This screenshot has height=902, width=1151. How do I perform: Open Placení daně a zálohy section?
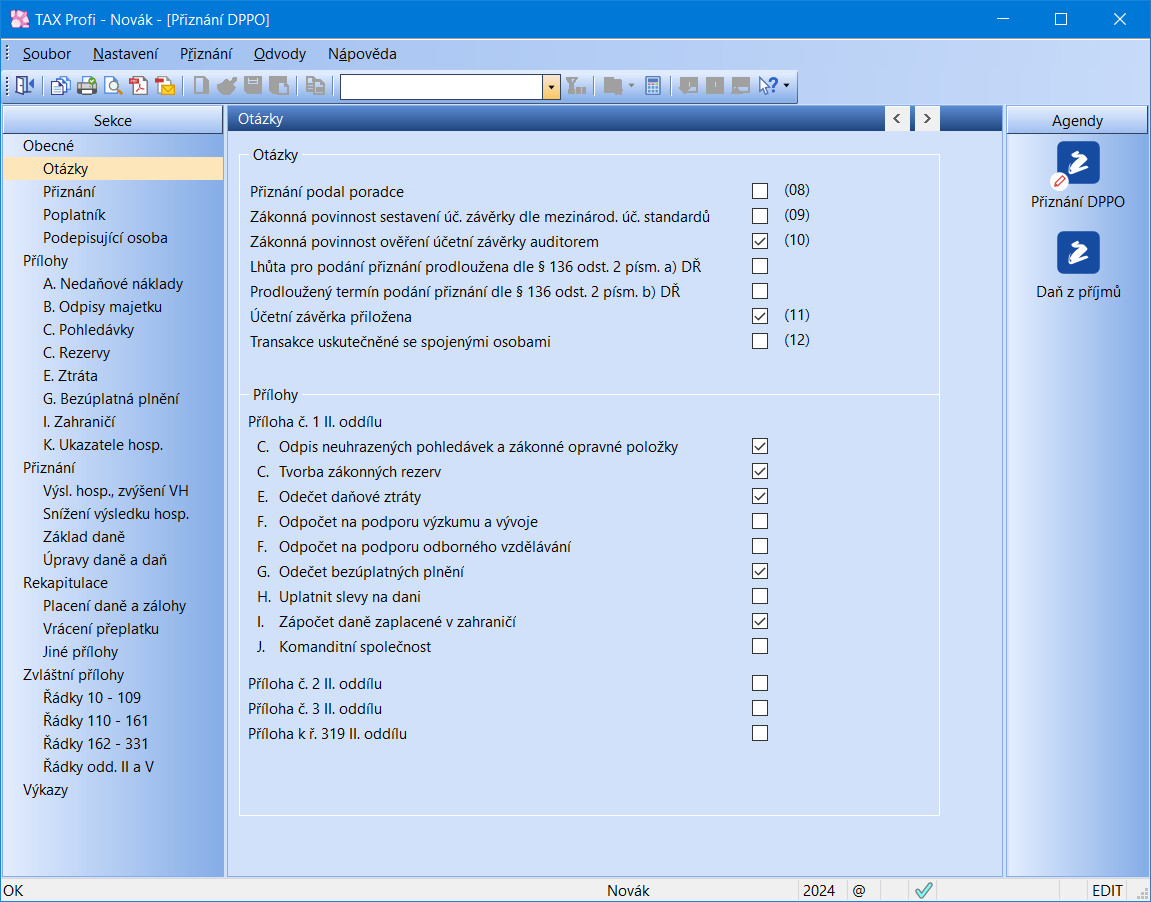(x=114, y=605)
